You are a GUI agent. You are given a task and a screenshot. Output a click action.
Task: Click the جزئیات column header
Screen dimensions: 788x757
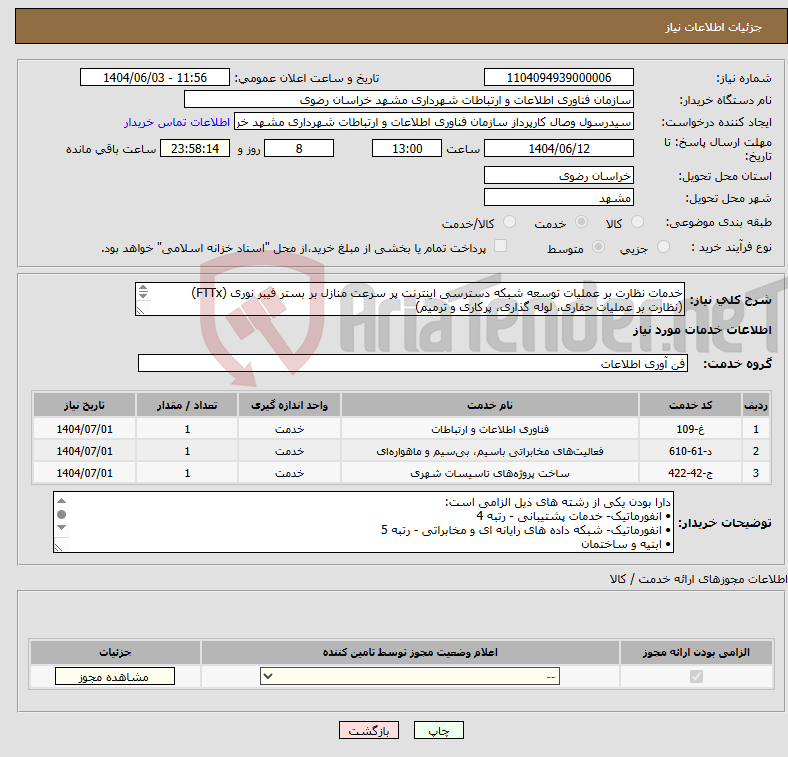coord(115,652)
